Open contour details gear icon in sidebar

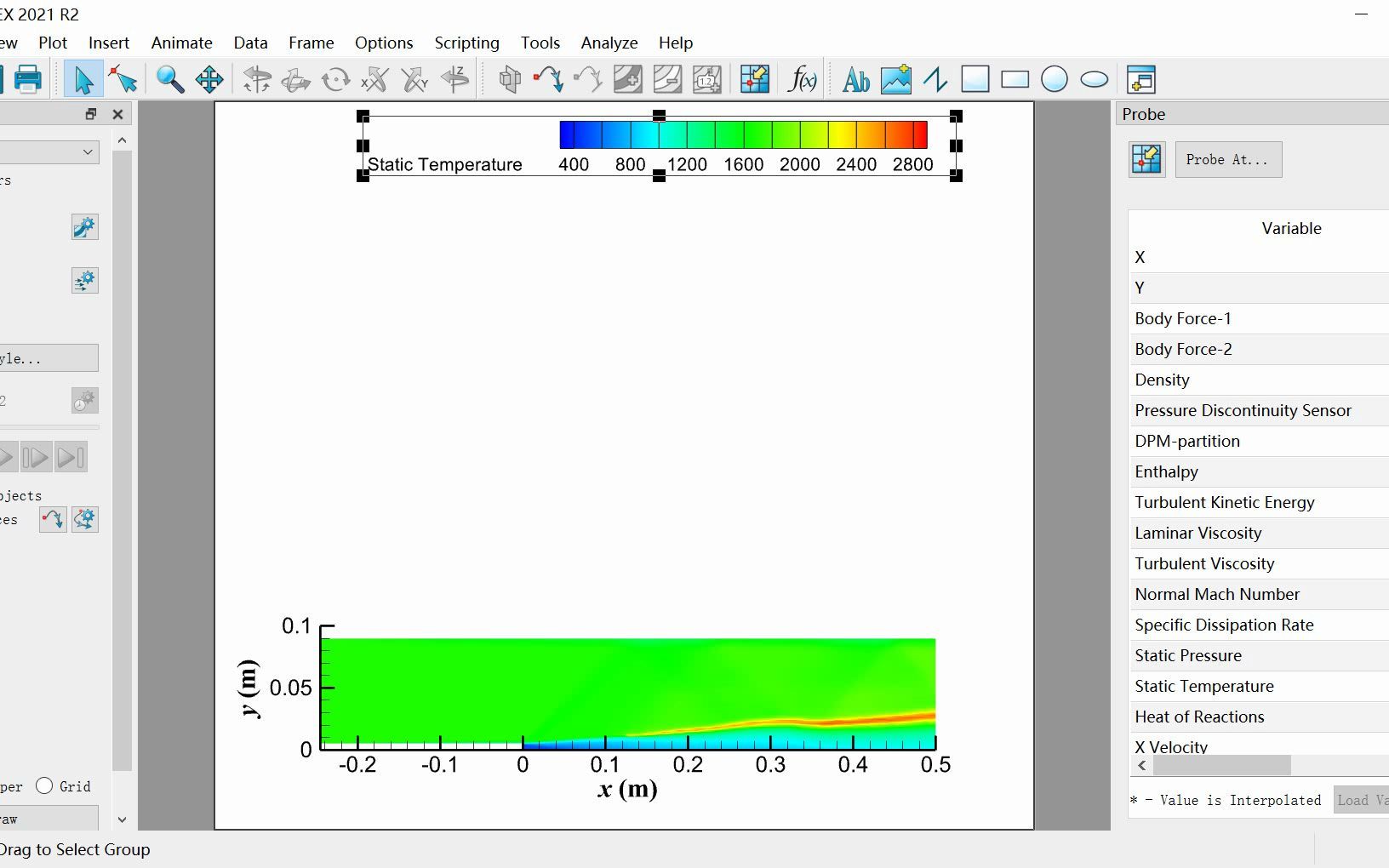pos(84,227)
